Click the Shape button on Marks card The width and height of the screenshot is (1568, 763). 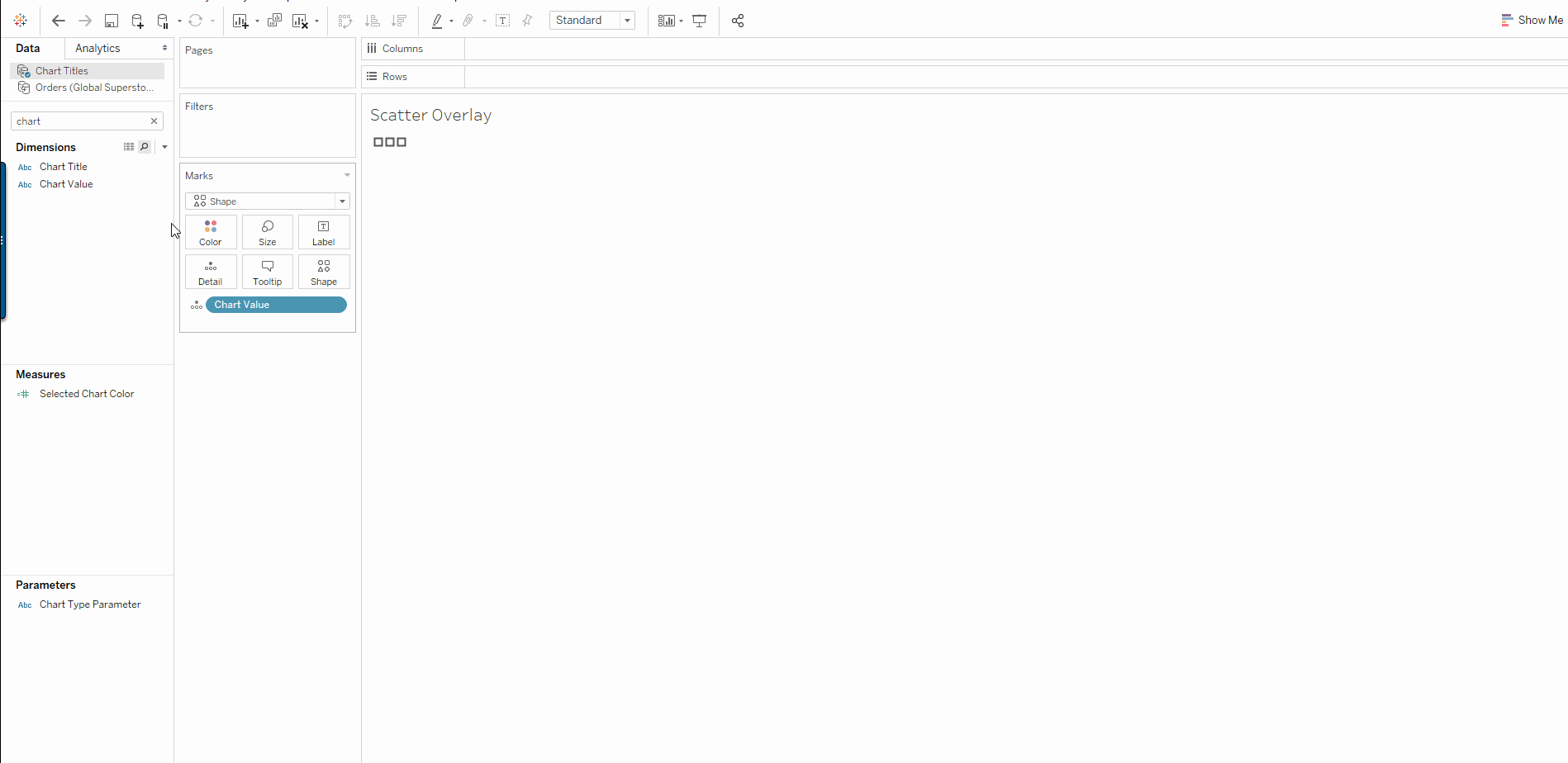pos(324,272)
